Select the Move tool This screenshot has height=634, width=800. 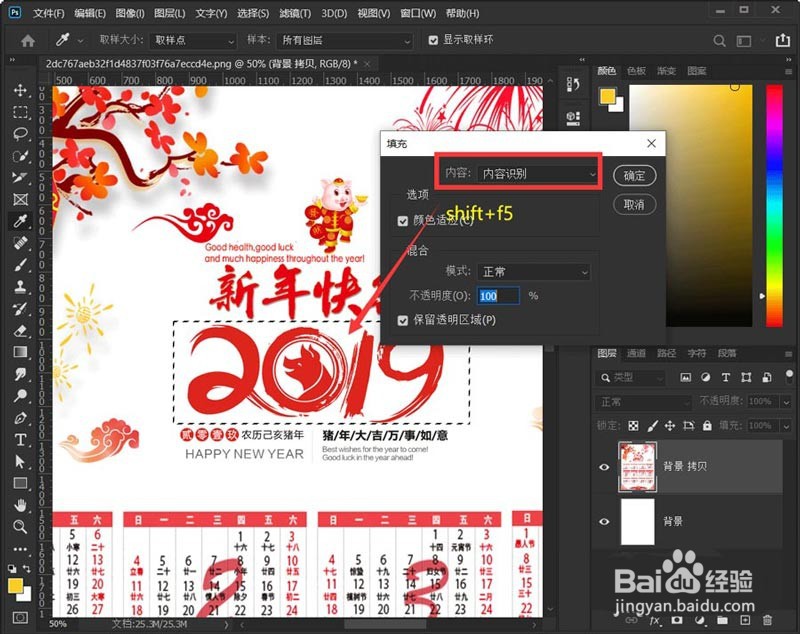click(20, 90)
